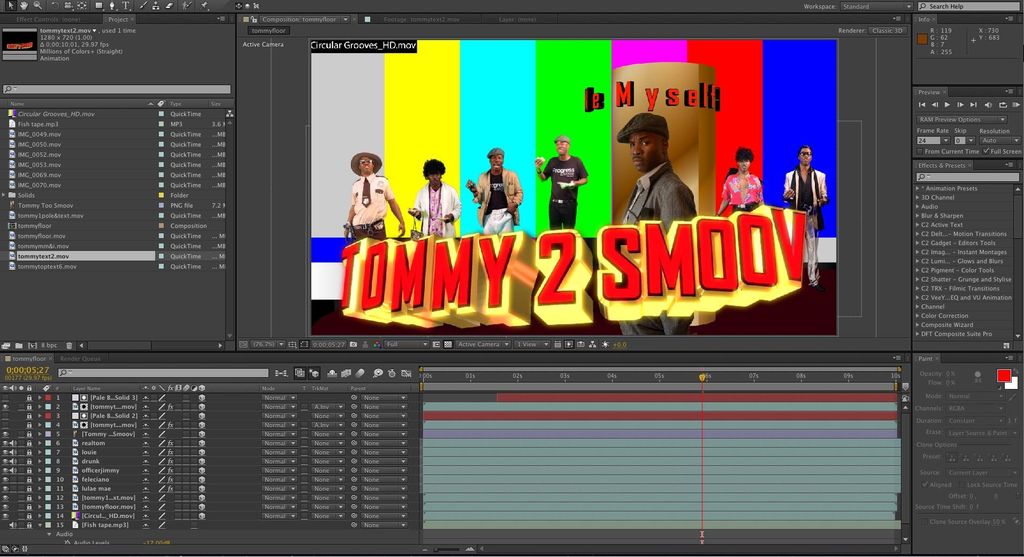Hide the louie layer video
Image resolution: width=1024 pixels, height=557 pixels.
5,452
